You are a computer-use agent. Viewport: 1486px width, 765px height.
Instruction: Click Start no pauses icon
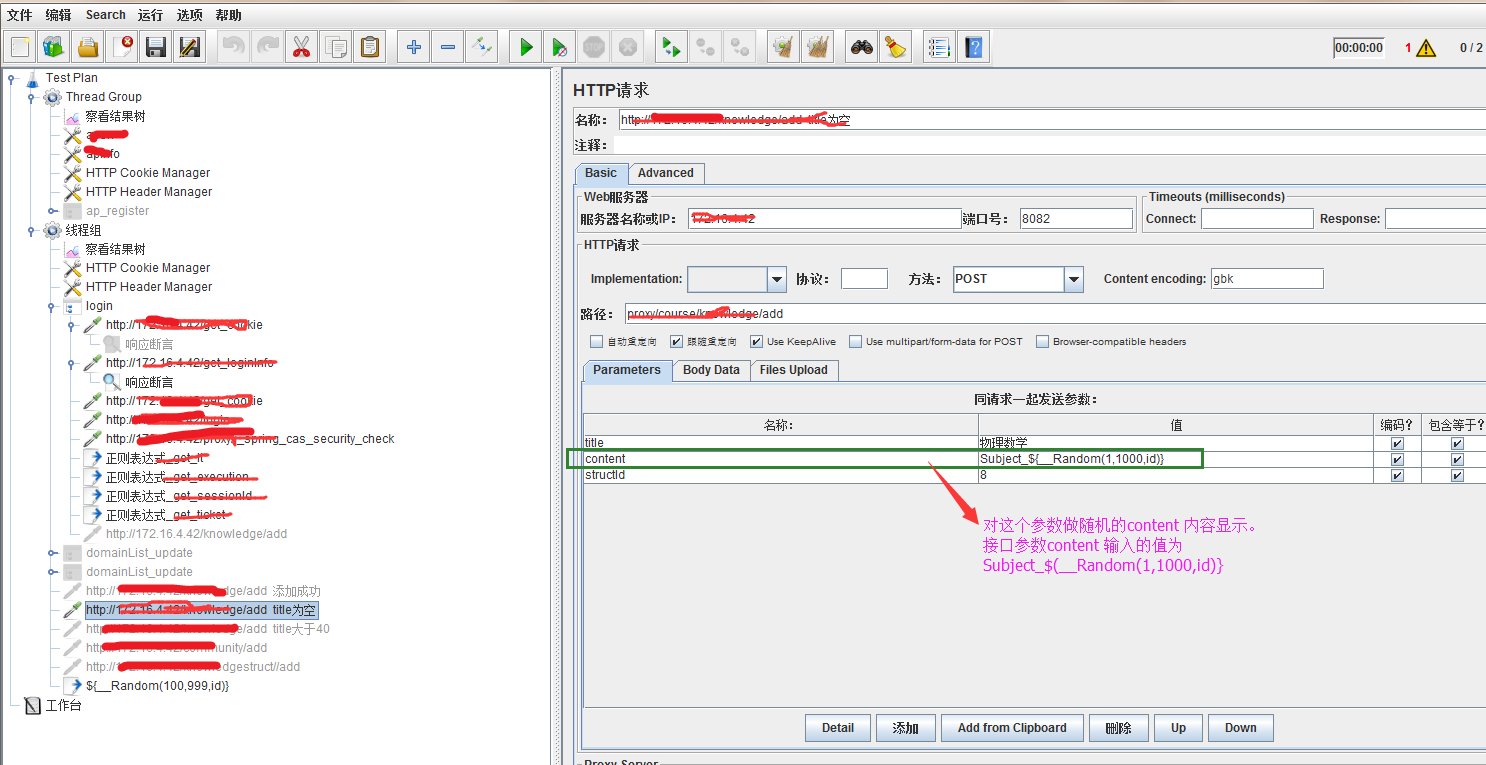coord(560,46)
